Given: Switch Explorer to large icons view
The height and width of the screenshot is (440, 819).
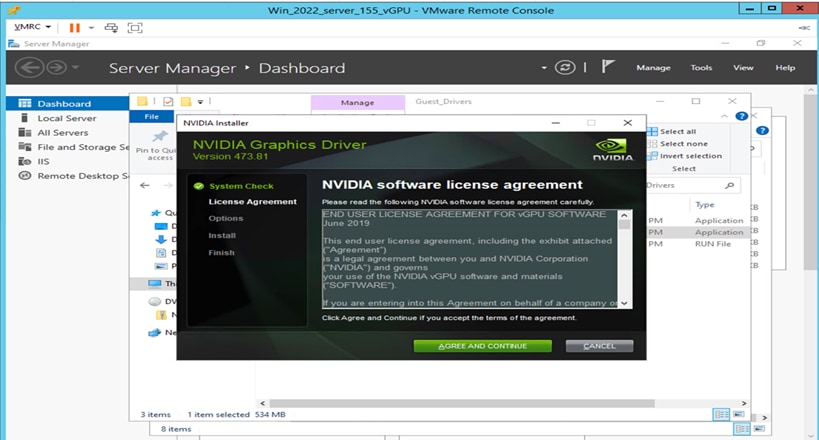Looking at the screenshot, I should 739,414.
